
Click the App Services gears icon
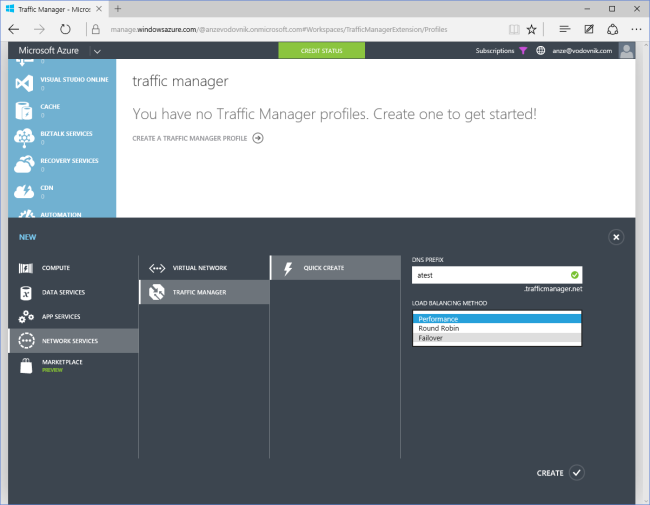click(26, 317)
